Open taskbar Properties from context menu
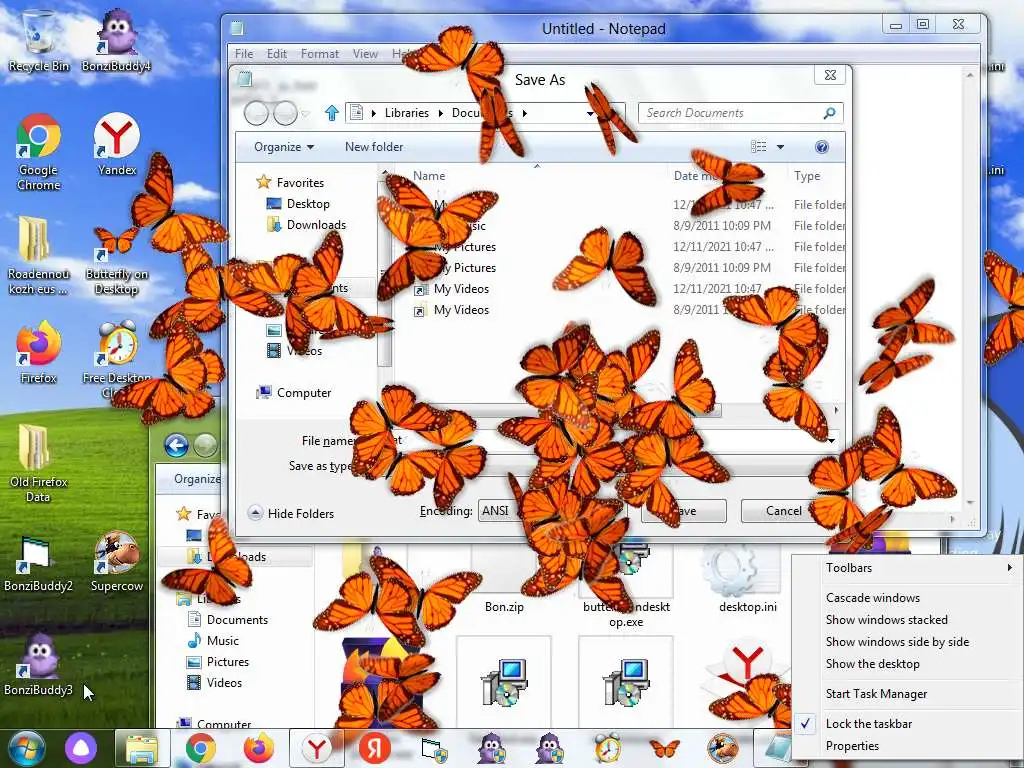 coord(906,746)
